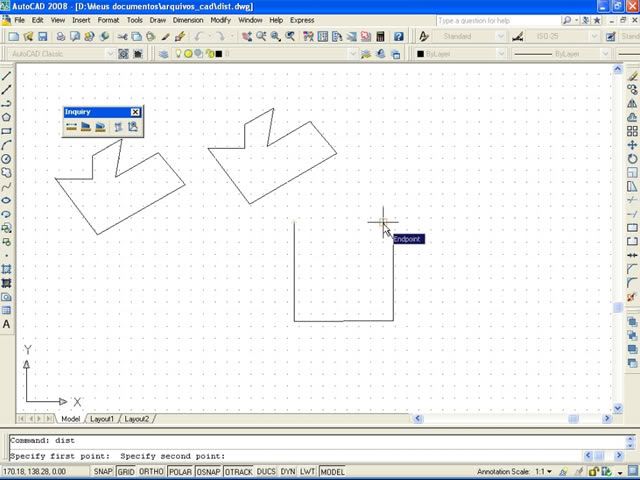Toggle ORTHO mode in status bar

pos(151,471)
